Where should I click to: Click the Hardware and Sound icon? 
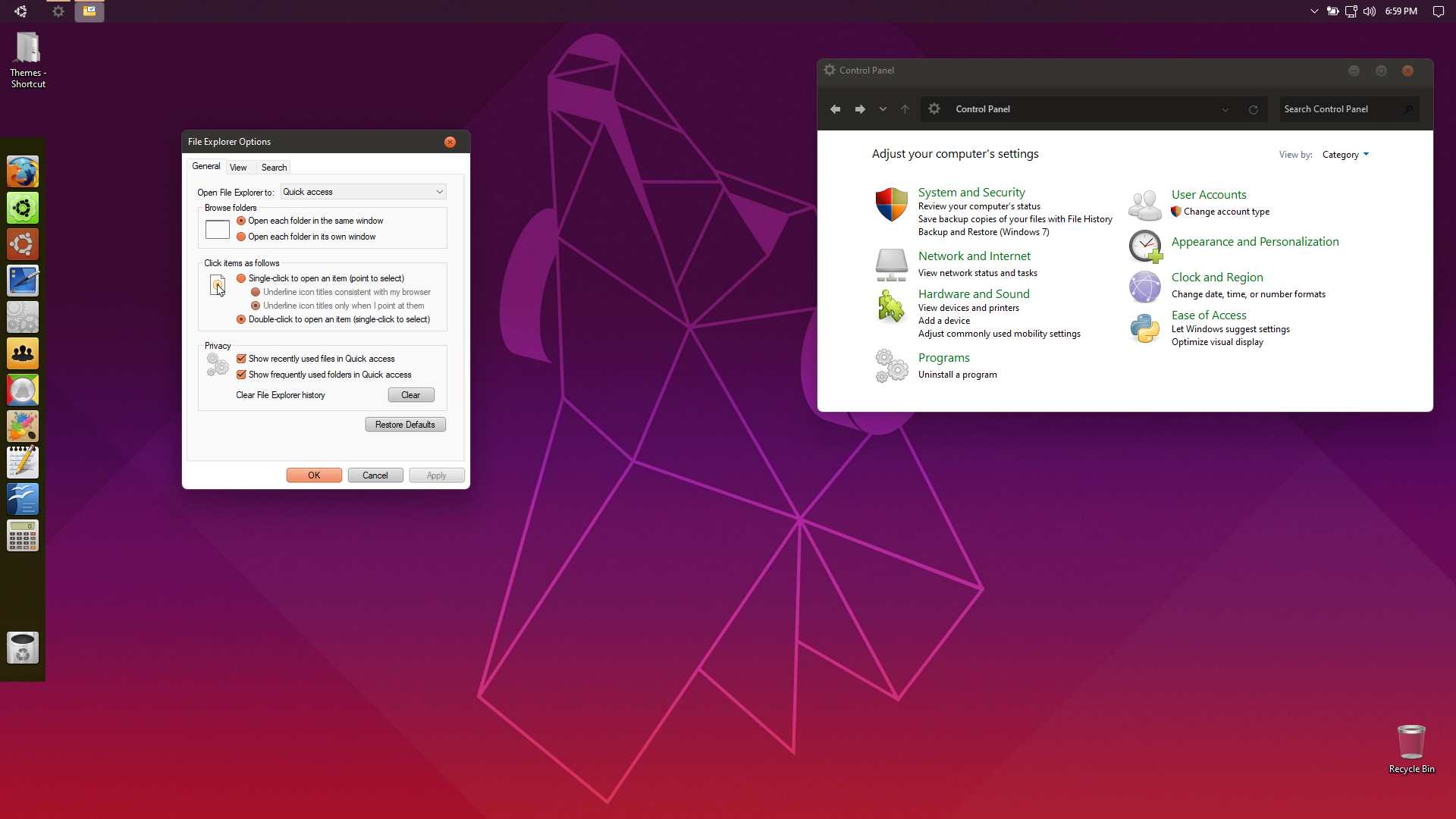point(891,306)
